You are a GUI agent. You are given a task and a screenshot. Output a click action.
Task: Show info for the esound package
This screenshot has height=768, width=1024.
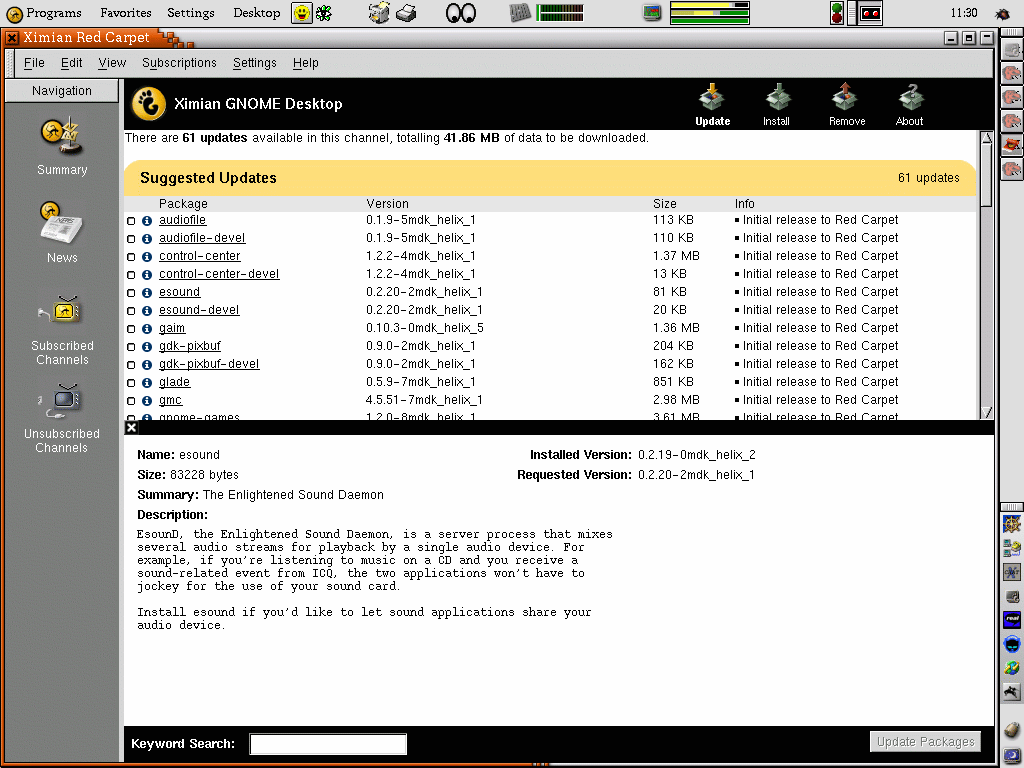click(x=147, y=293)
